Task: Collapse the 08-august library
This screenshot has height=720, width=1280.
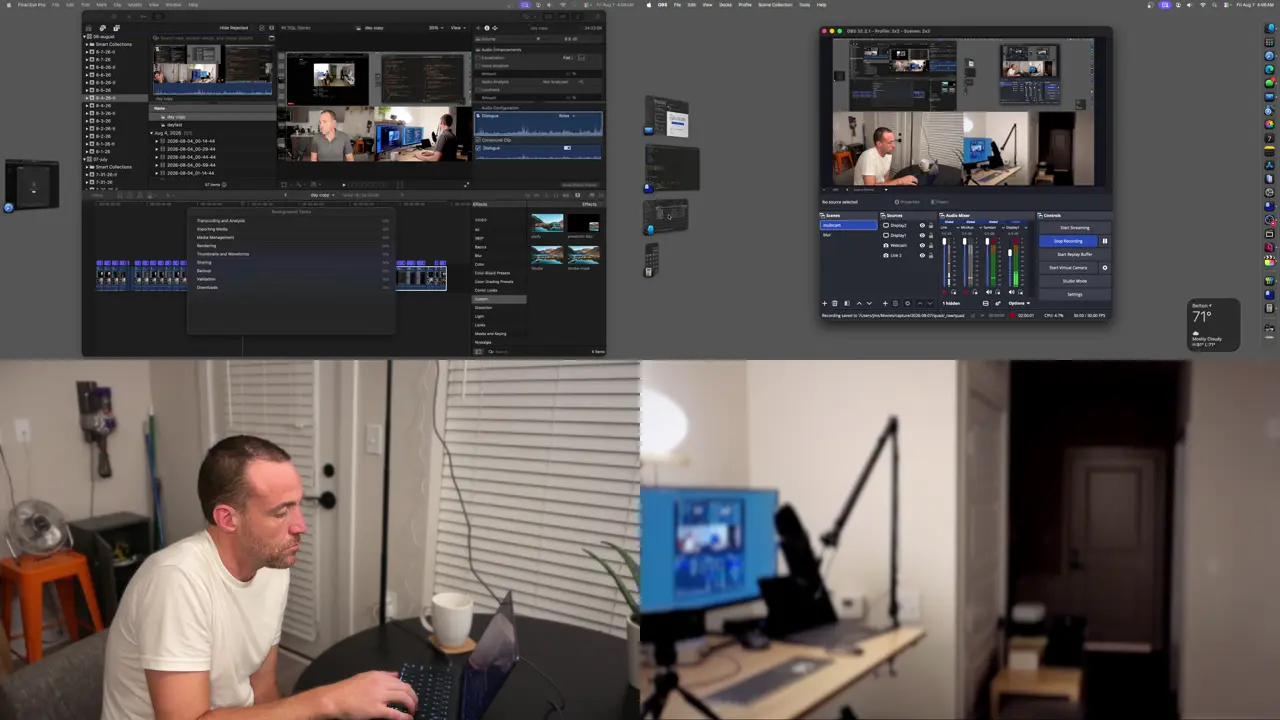Action: point(86,36)
